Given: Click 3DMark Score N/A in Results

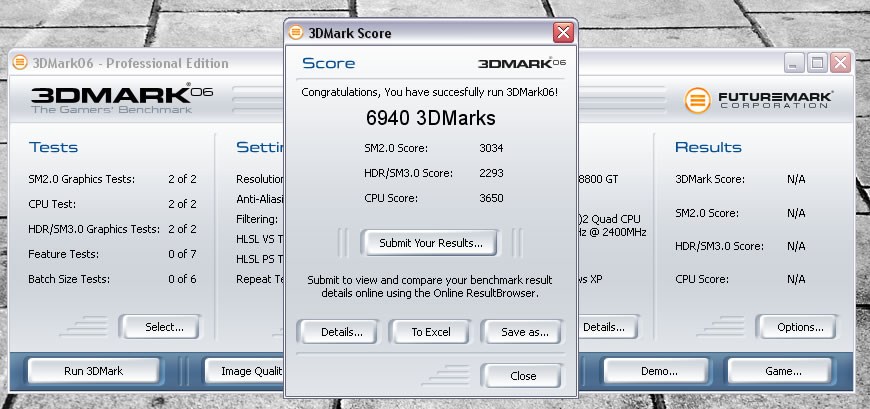Looking at the screenshot, I should click(x=740, y=179).
